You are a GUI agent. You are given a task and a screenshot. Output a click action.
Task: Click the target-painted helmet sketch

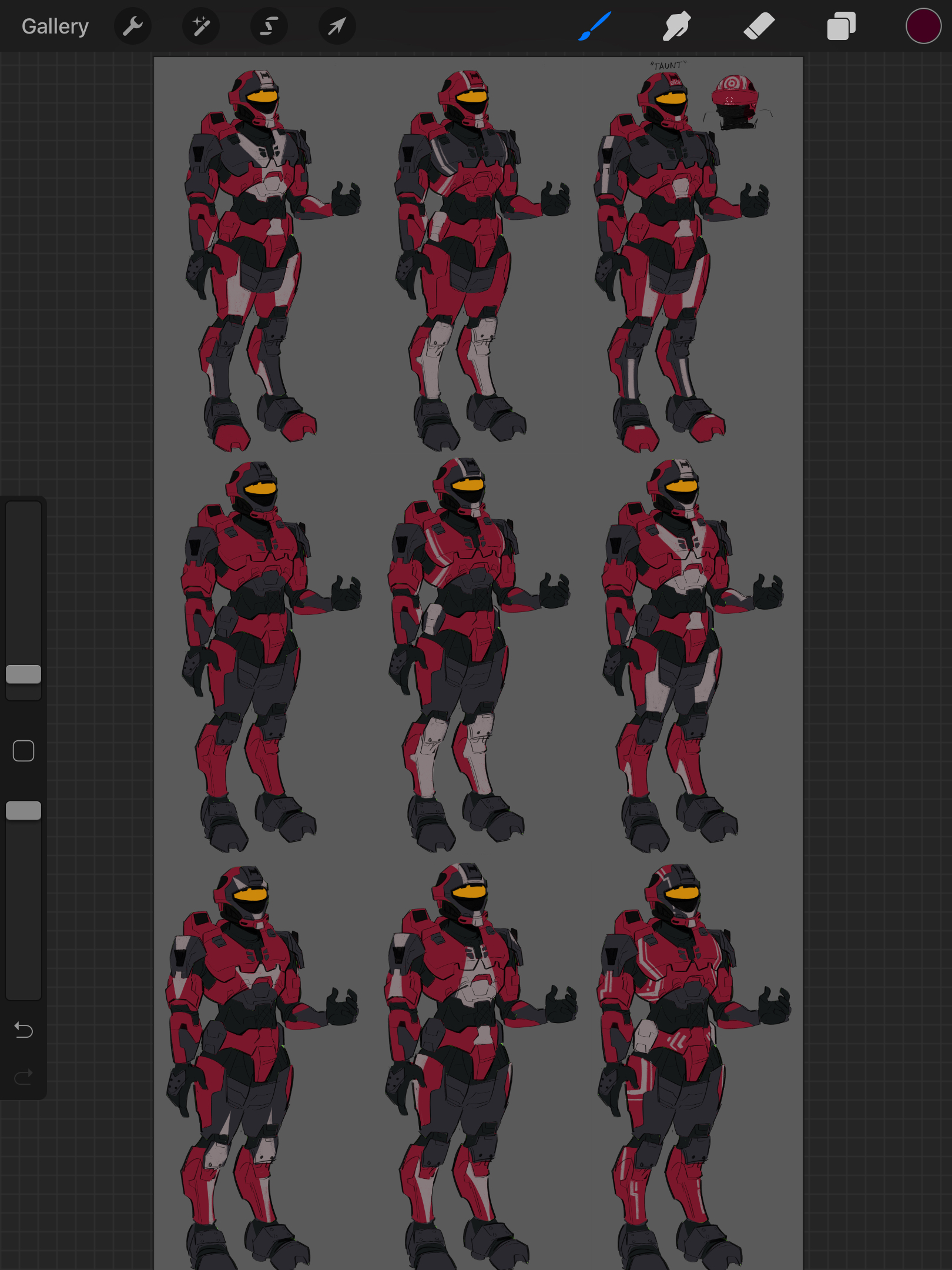click(x=736, y=102)
